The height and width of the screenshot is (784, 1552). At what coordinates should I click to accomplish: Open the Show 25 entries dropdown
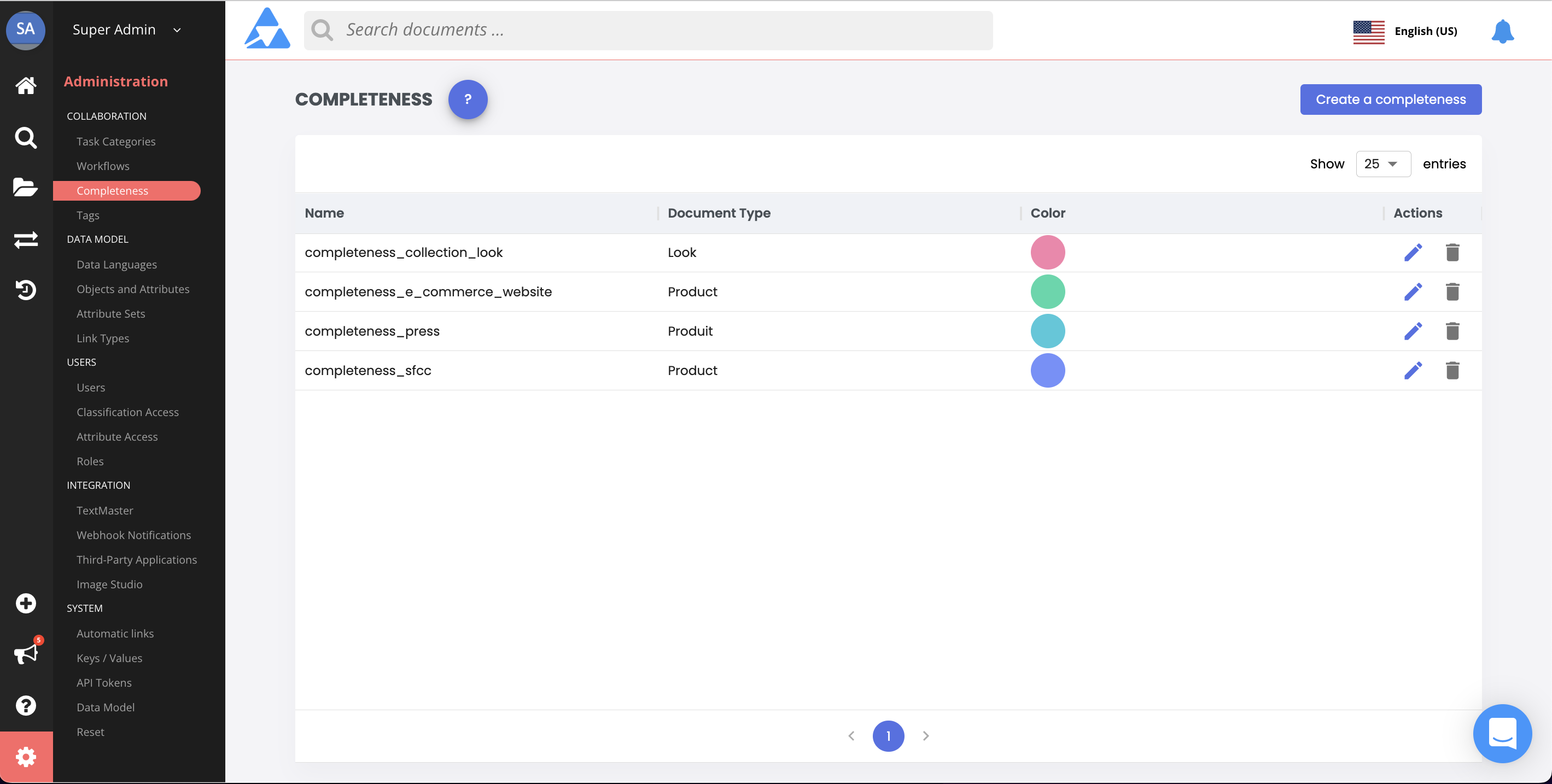(x=1382, y=164)
